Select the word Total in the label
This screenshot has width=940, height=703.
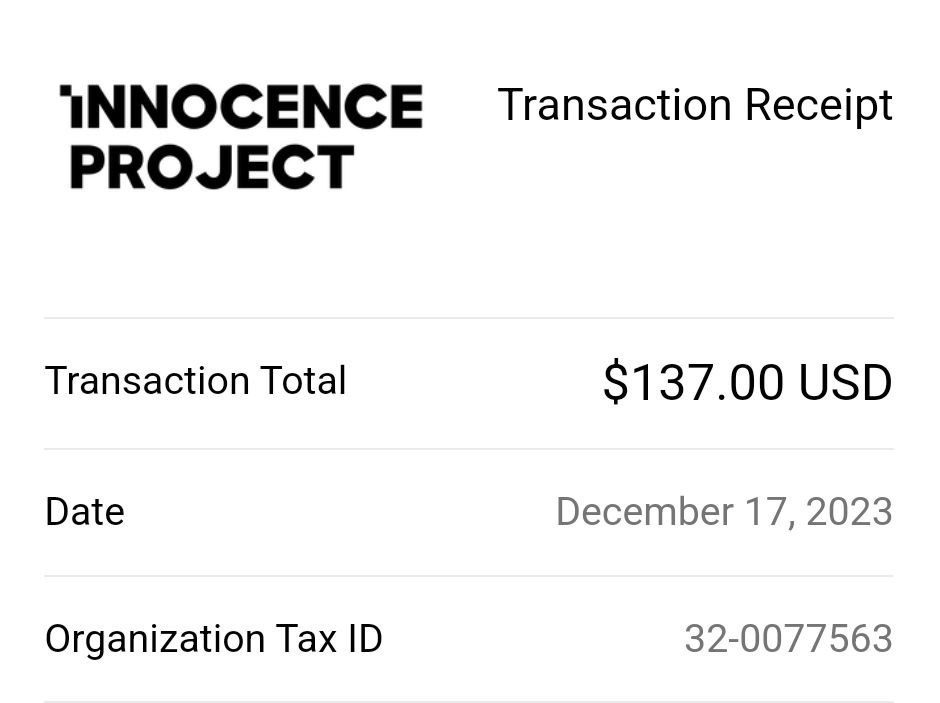point(303,381)
